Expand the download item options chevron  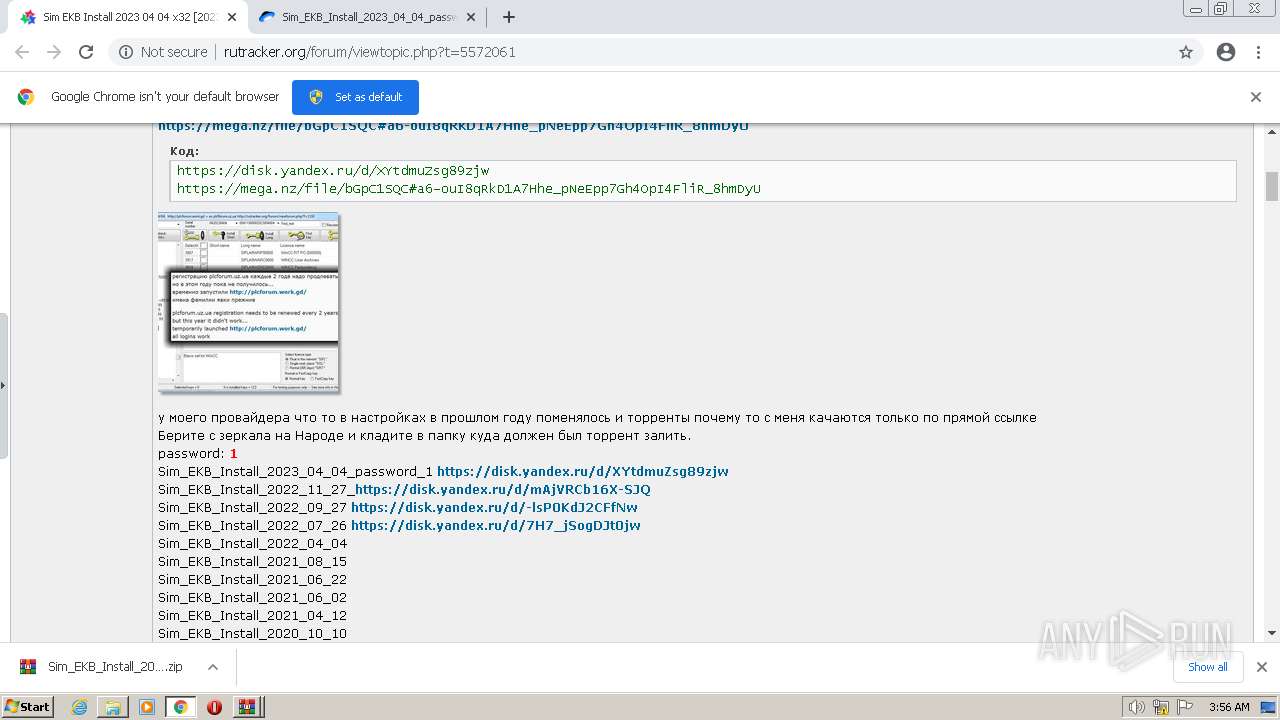(212, 667)
